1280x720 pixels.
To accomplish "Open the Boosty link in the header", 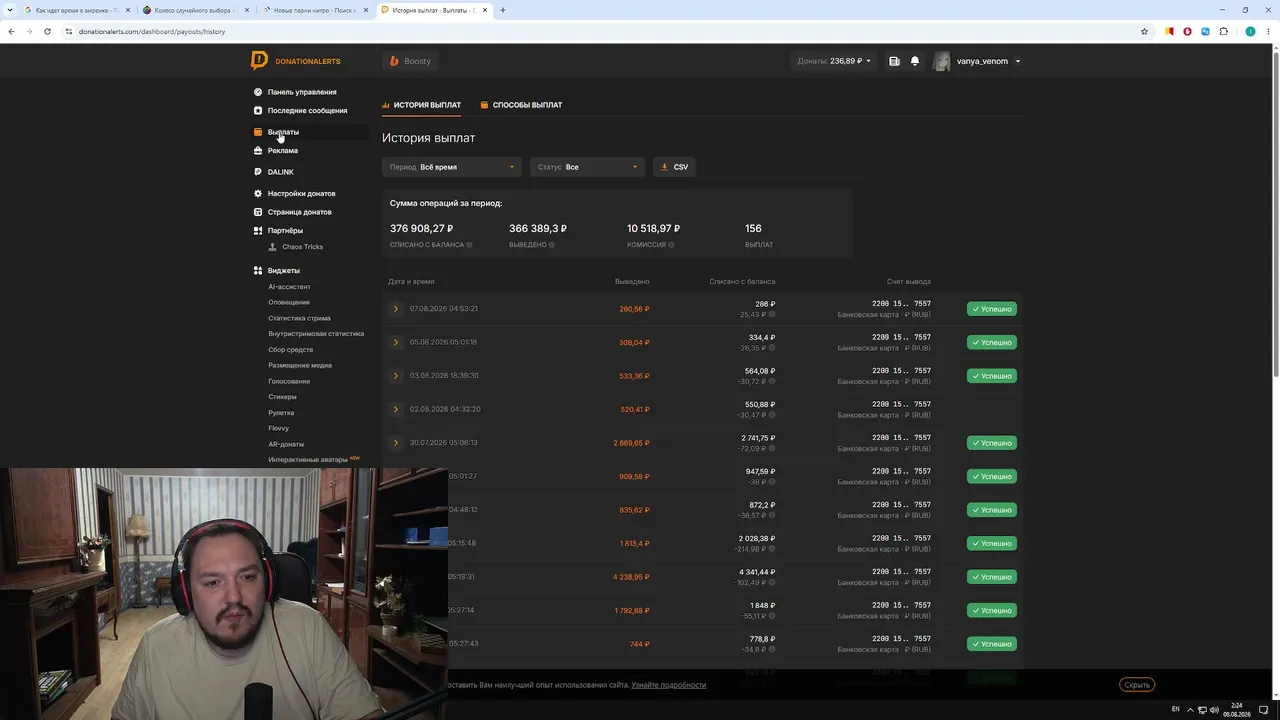I will click(x=411, y=61).
